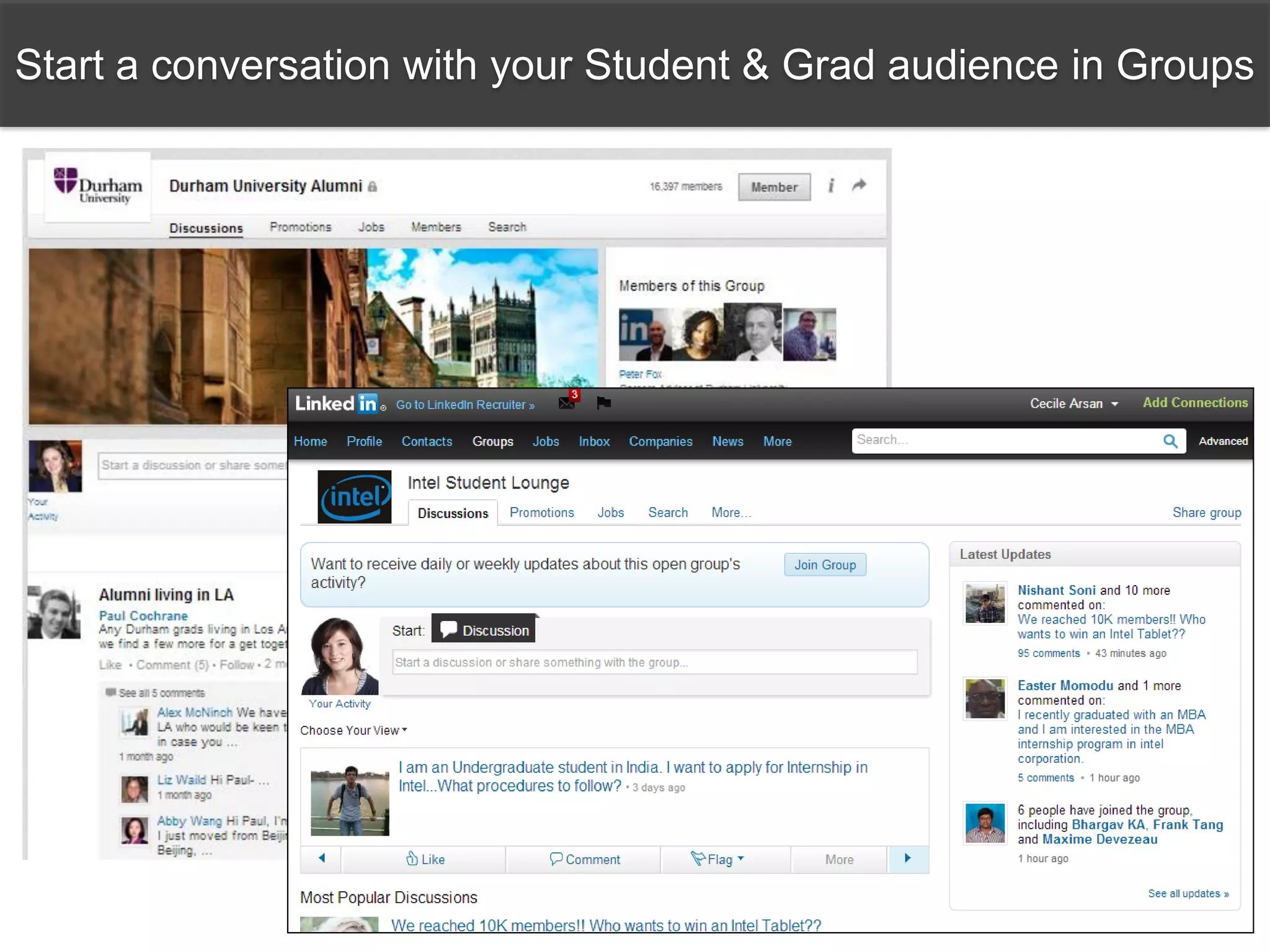Open the Undergraduate student internship discussion title
This screenshot has width=1270, height=952.
(633, 776)
